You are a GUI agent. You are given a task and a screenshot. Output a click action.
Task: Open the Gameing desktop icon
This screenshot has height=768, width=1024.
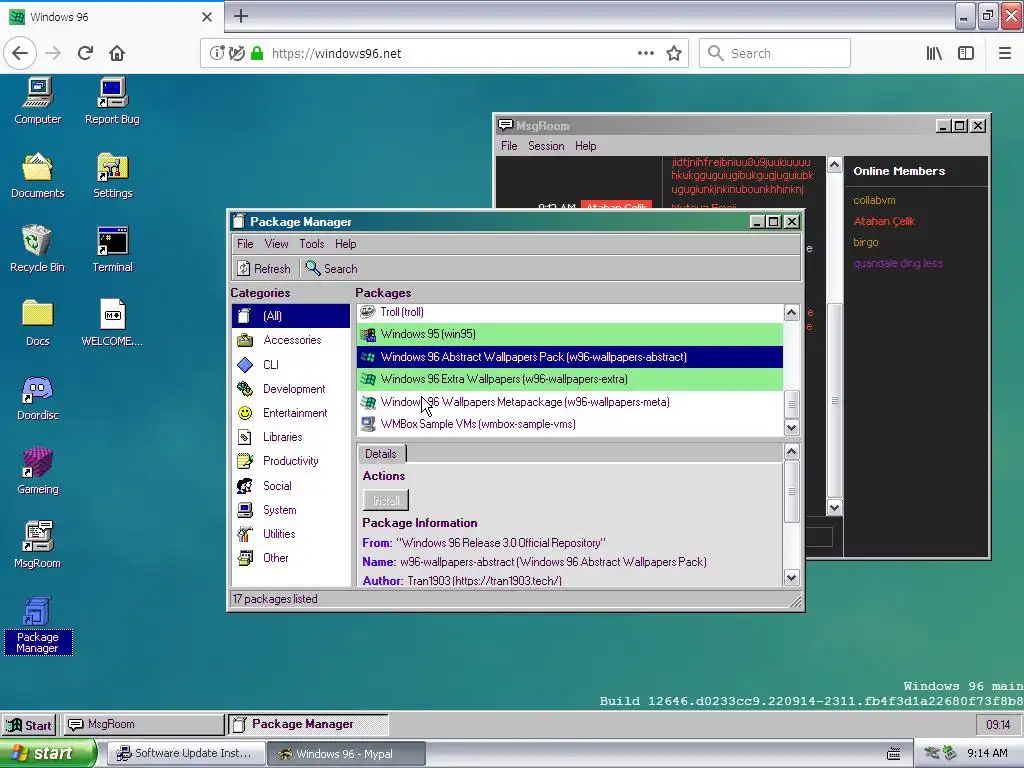click(38, 471)
